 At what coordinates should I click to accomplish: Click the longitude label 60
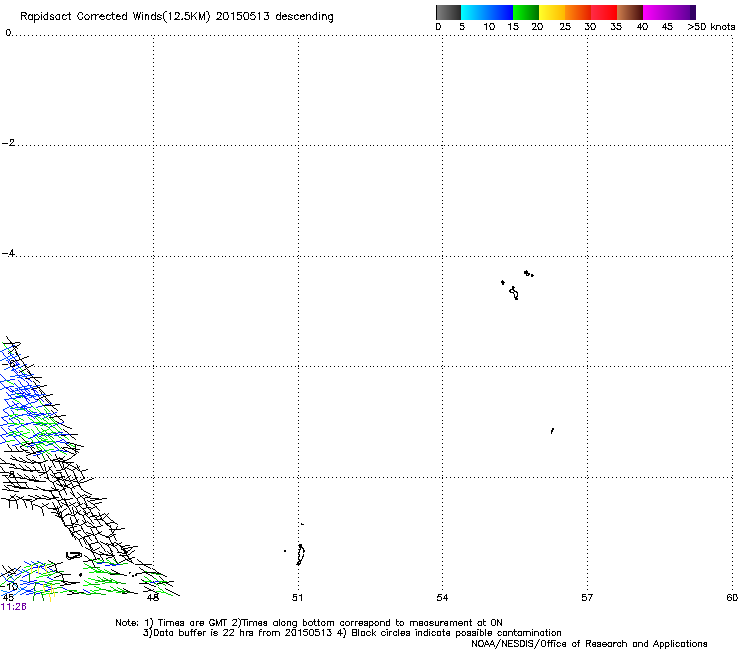click(732, 598)
